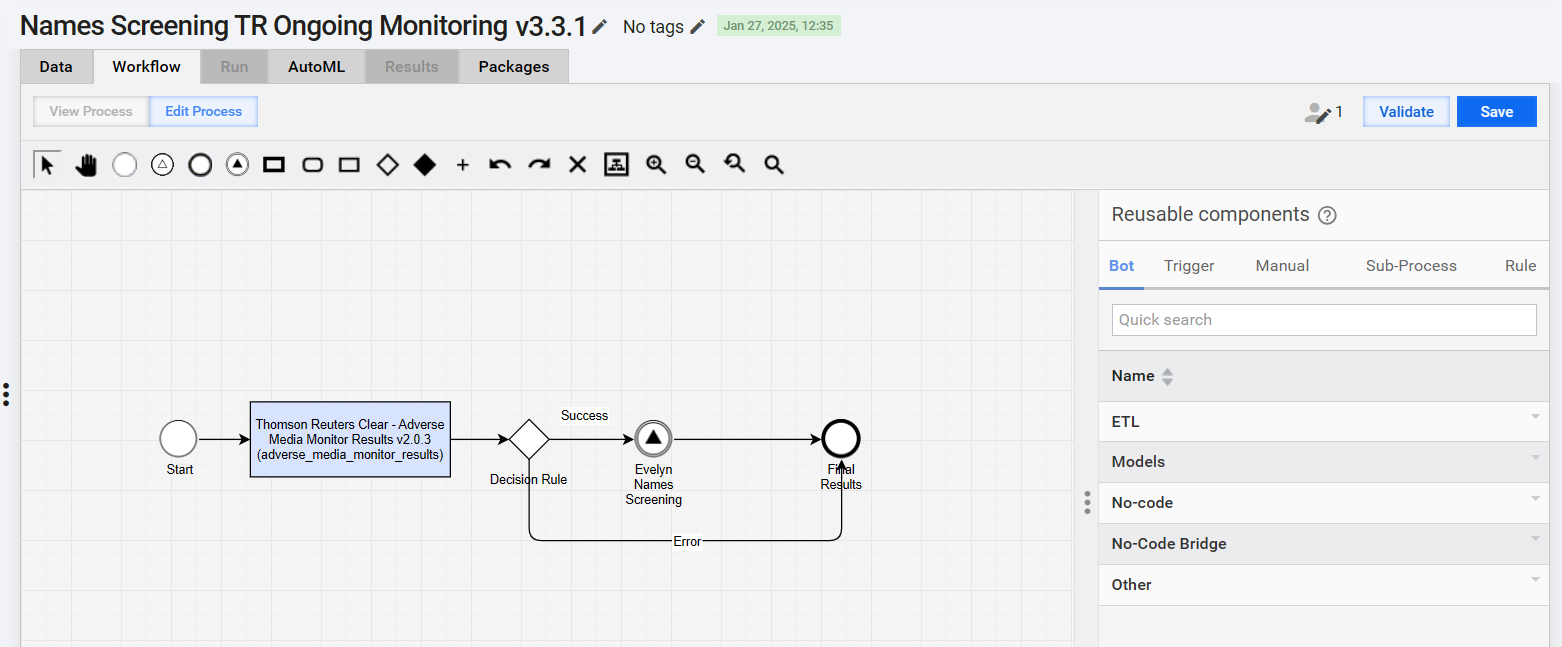1562x647 pixels.
Task: Save the workflow
Action: click(x=1497, y=112)
